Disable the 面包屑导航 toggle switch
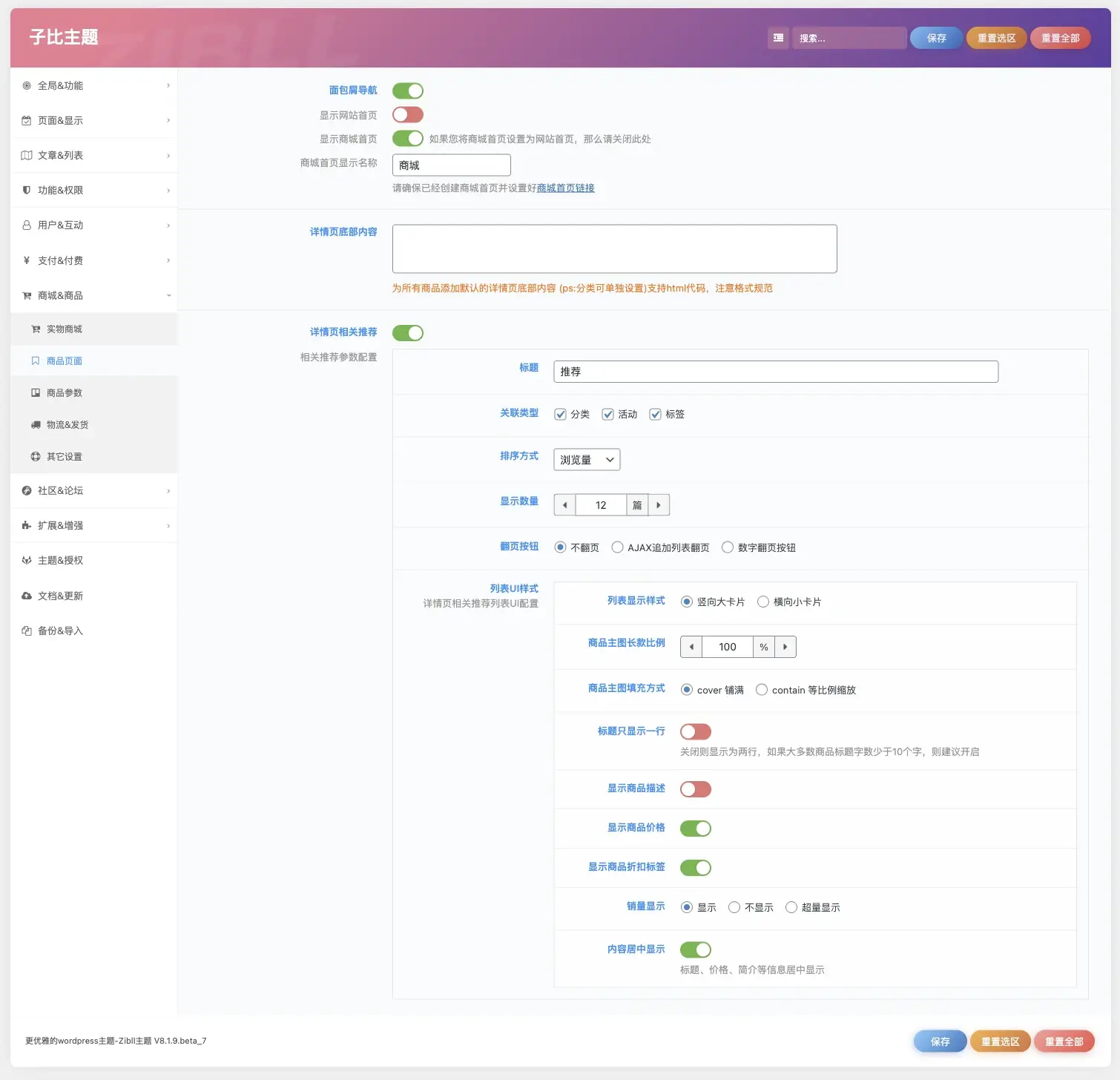The height and width of the screenshot is (1080, 1120). (x=407, y=90)
